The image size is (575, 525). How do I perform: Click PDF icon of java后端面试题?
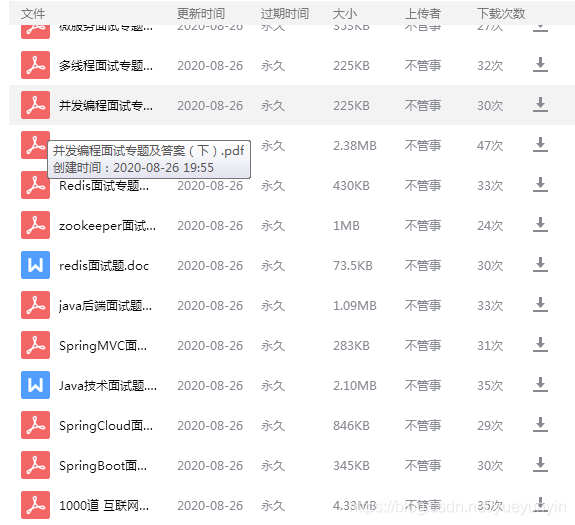click(x=35, y=305)
